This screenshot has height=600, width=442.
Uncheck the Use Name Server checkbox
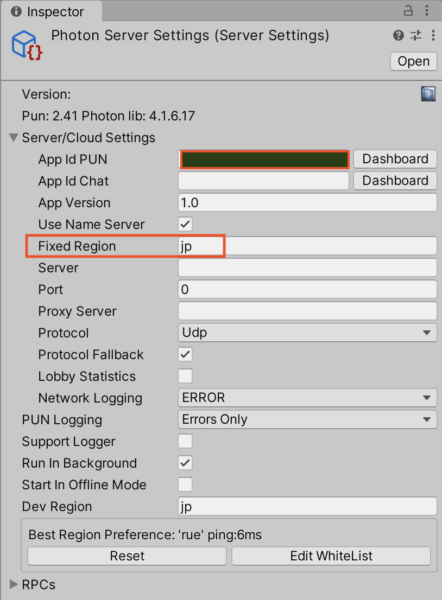point(185,224)
